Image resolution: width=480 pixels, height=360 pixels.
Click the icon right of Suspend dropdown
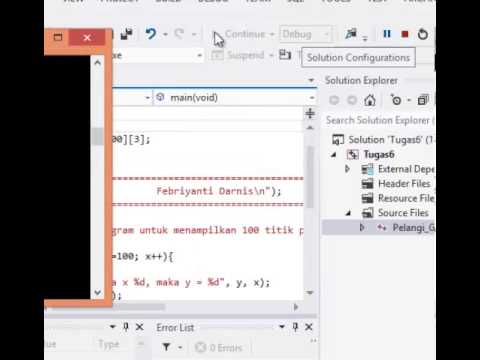285,55
